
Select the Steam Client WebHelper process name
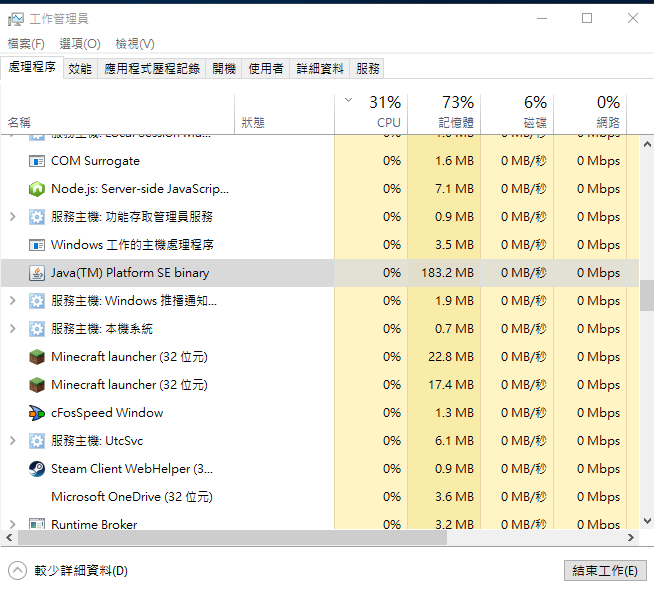click(x=132, y=469)
